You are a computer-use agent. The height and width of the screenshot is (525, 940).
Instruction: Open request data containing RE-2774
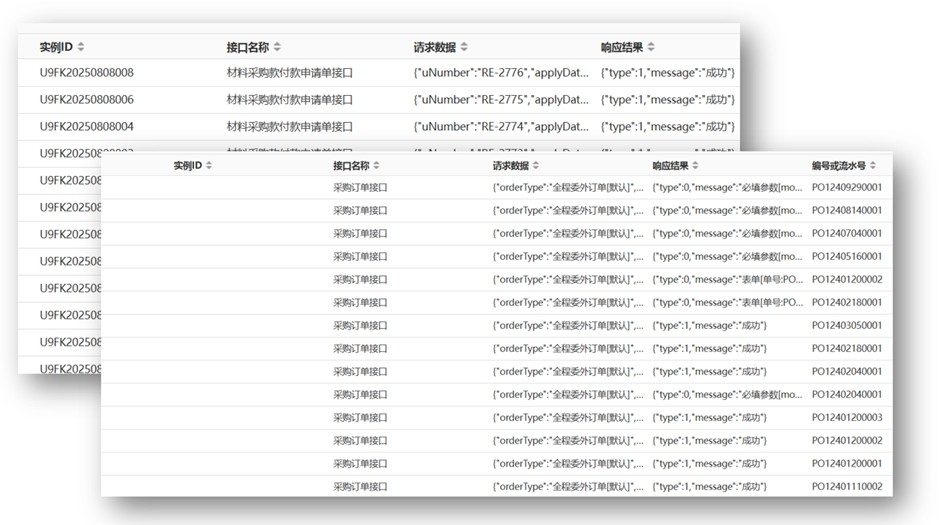coord(501,126)
